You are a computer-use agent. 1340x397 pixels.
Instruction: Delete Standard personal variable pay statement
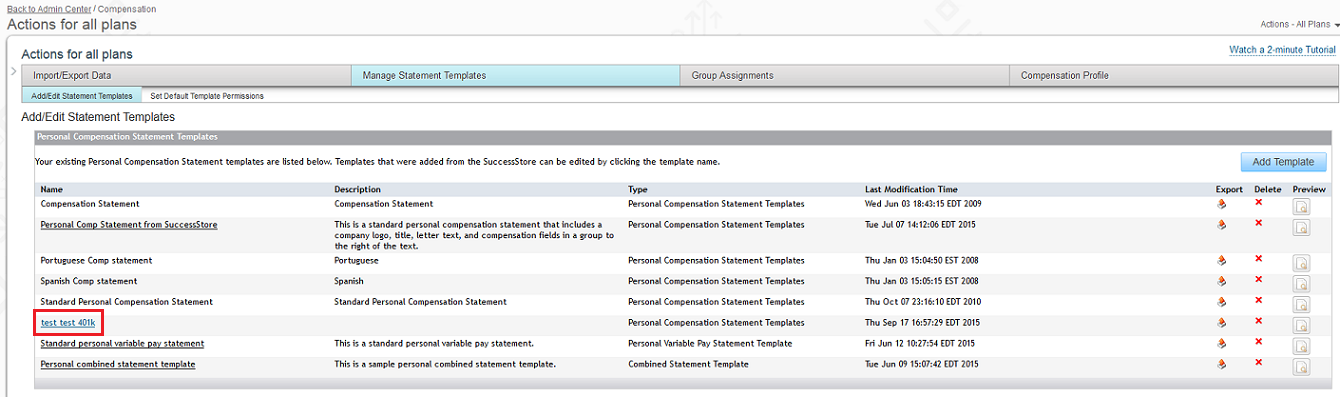tap(1258, 342)
